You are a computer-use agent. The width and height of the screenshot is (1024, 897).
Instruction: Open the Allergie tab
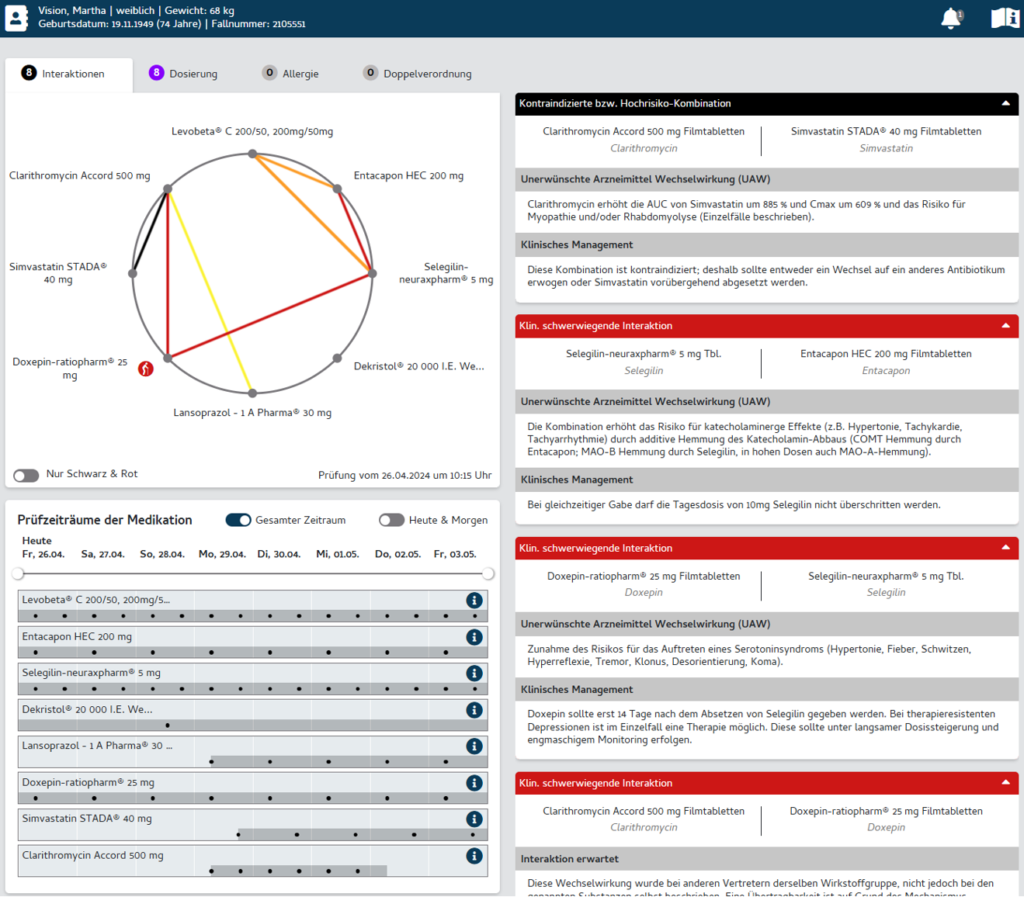tap(290, 74)
